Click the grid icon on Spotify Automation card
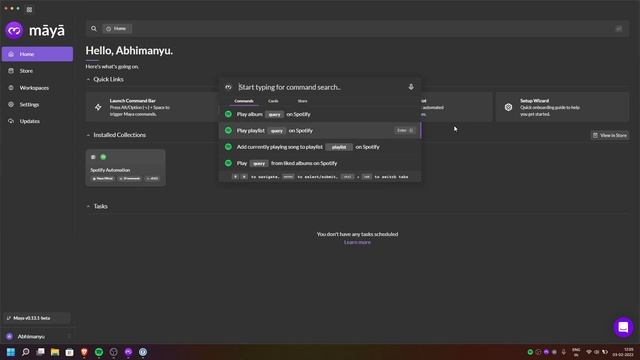Viewport: 640px width, 360px height. click(93, 157)
